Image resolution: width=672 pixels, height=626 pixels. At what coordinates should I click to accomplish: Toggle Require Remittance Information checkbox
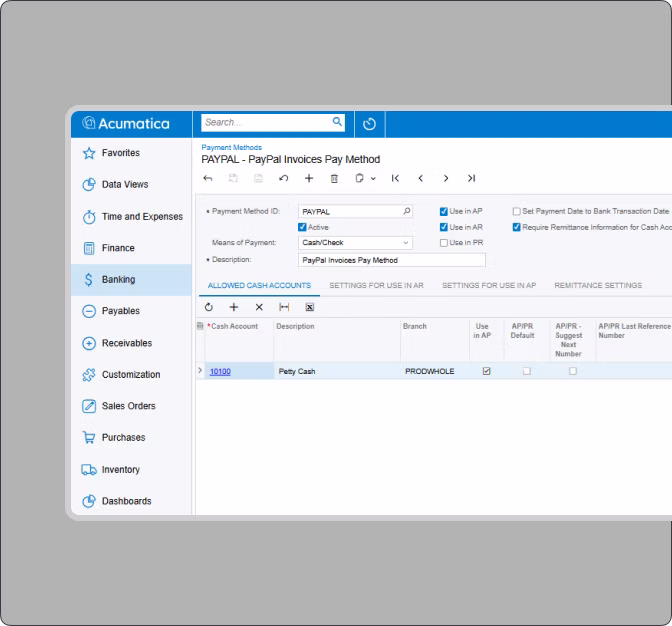coord(516,227)
